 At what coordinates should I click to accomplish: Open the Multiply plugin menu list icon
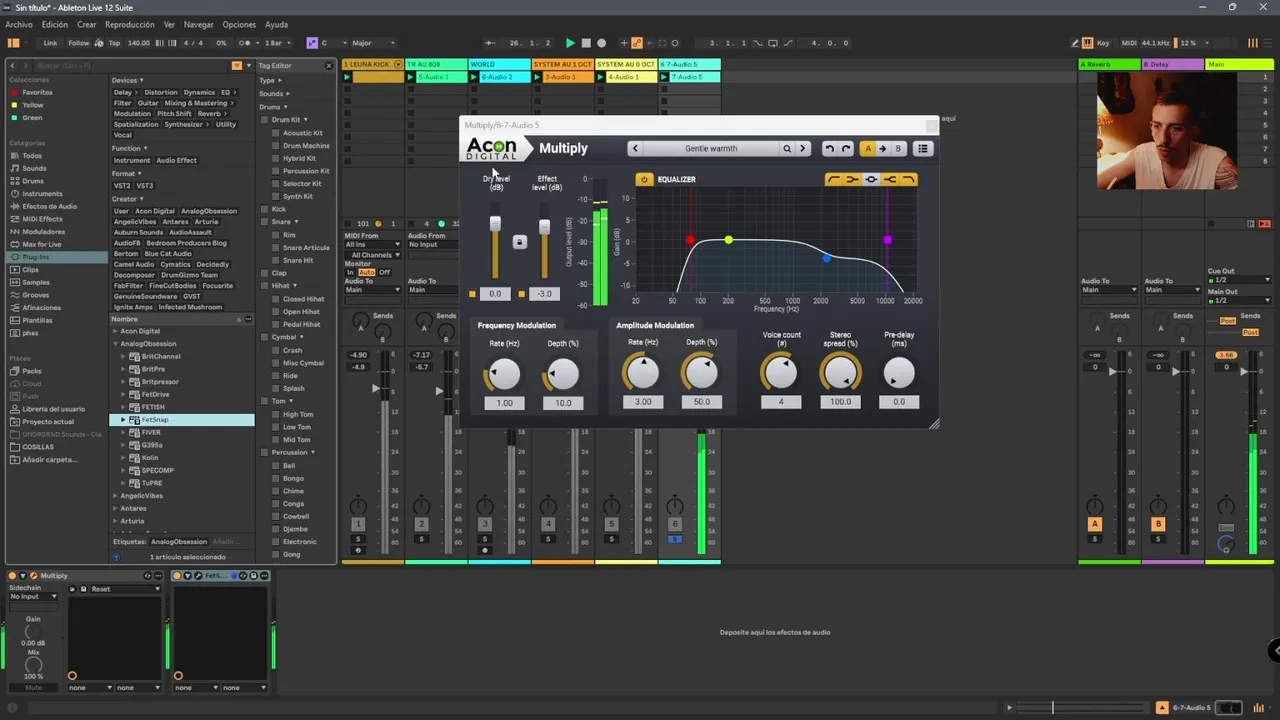click(923, 149)
